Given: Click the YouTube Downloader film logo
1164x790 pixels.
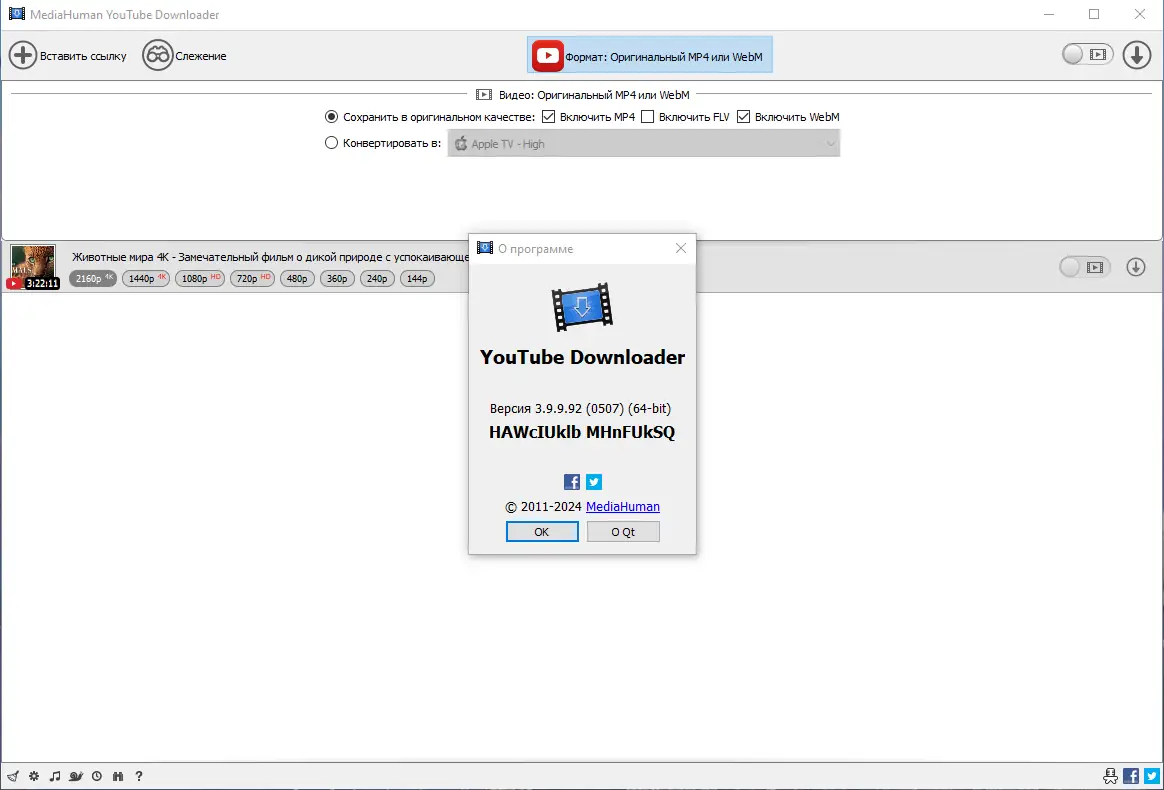Looking at the screenshot, I should pos(582,307).
